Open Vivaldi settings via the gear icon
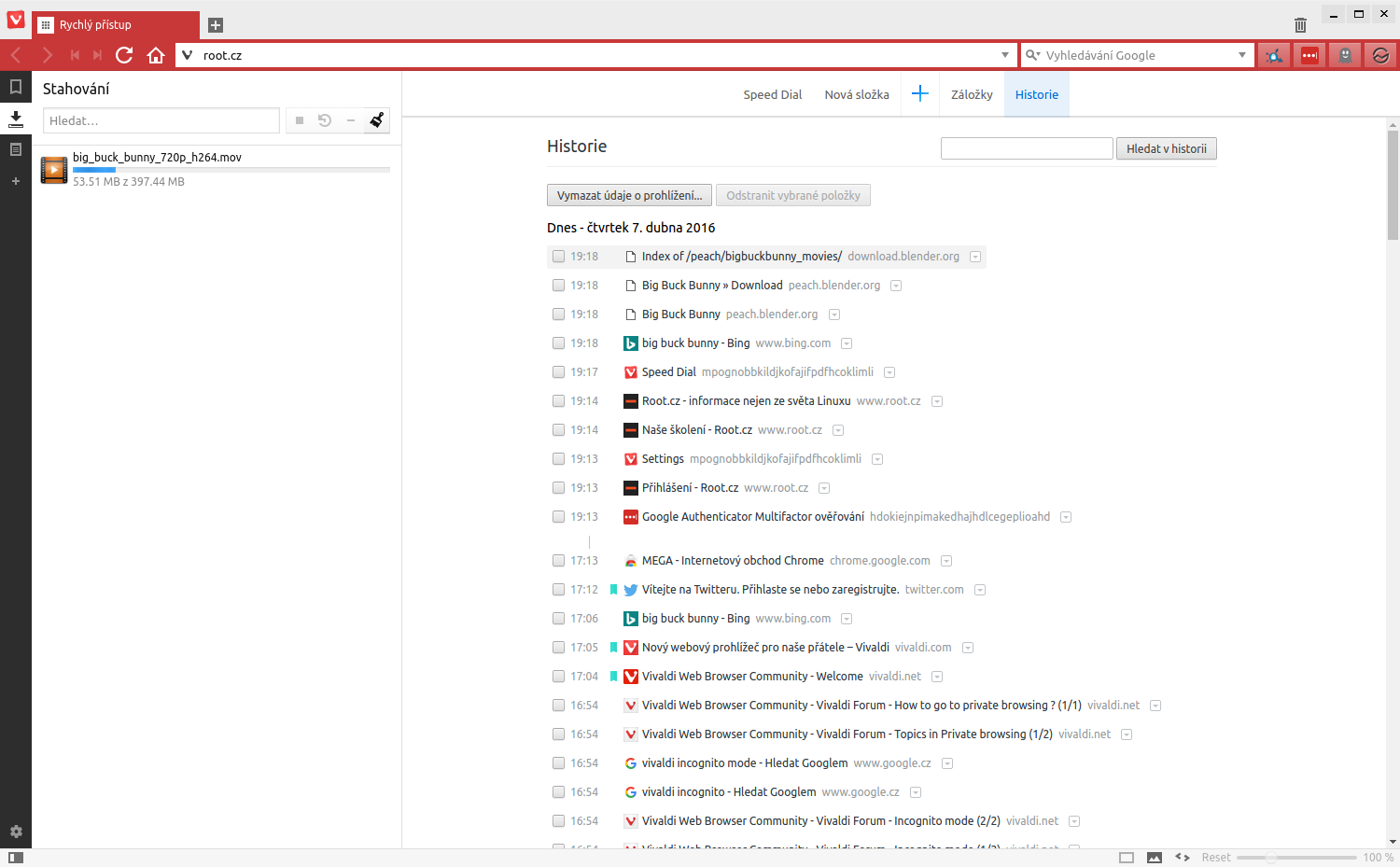Image resolution: width=1400 pixels, height=867 pixels. point(16,832)
